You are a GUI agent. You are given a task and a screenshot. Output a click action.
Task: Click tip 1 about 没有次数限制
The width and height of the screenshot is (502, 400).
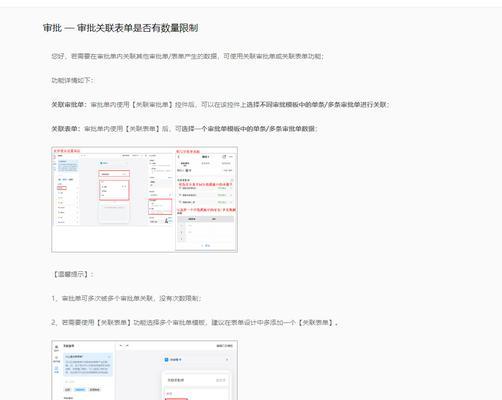point(126,298)
